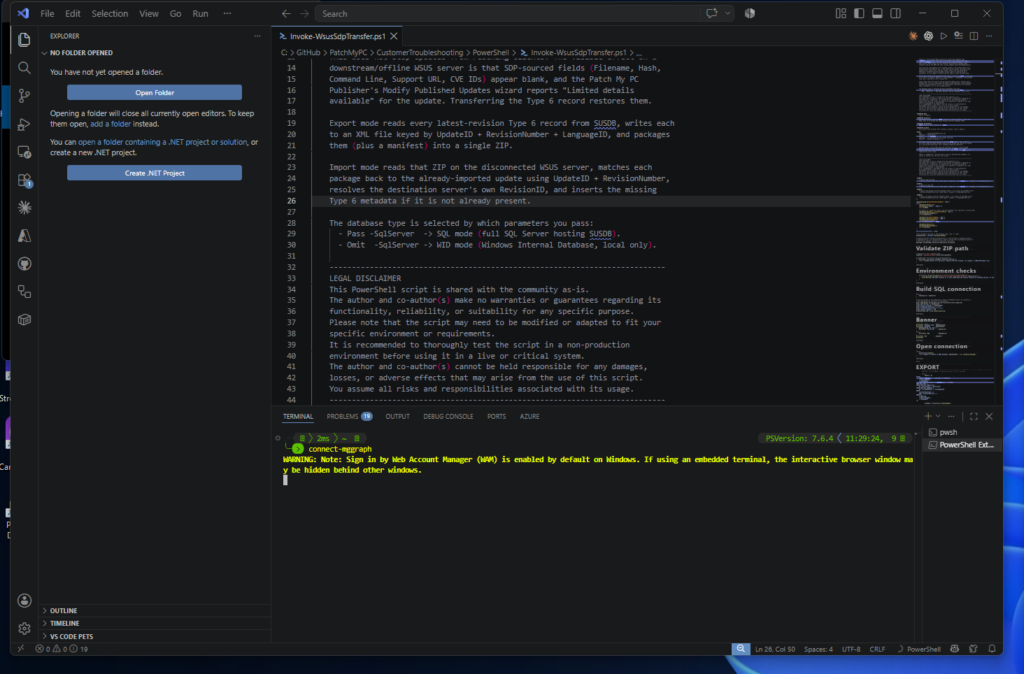Close the Invoke-WsusSdpTransfer.ps1 tab
The width and height of the screenshot is (1024, 674).
tap(394, 36)
